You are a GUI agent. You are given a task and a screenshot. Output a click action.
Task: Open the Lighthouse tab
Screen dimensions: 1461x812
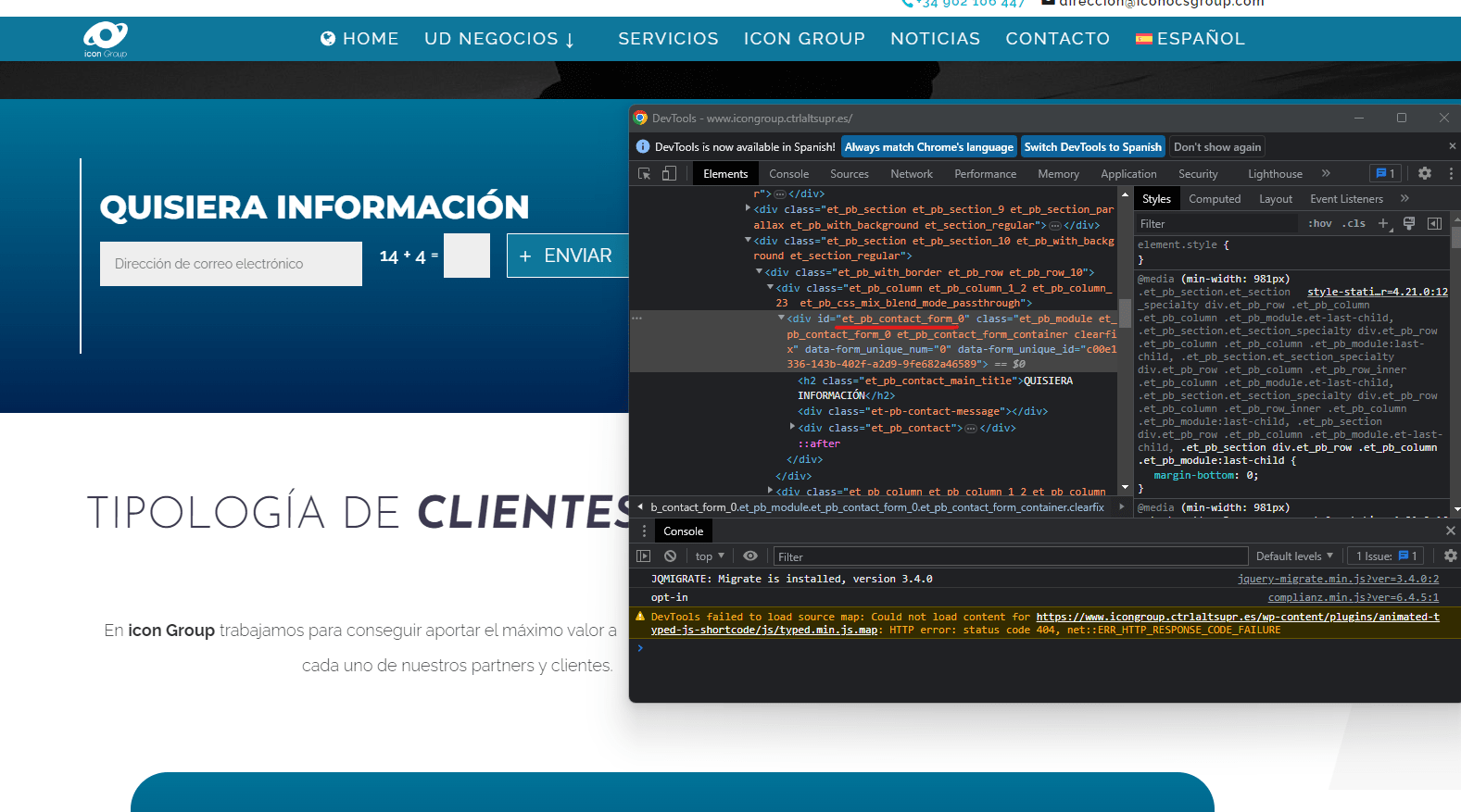(1275, 173)
